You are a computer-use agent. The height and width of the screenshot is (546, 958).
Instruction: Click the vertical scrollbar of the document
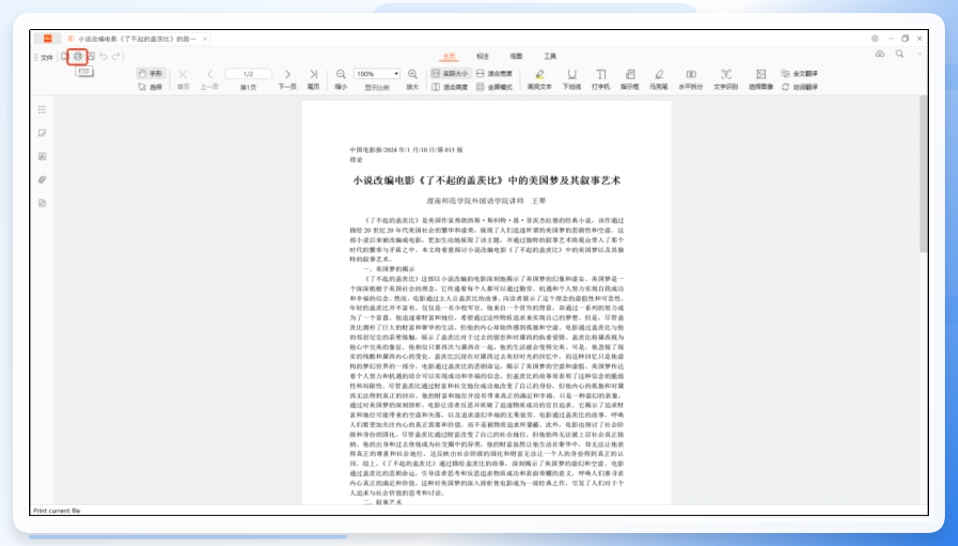[923, 174]
